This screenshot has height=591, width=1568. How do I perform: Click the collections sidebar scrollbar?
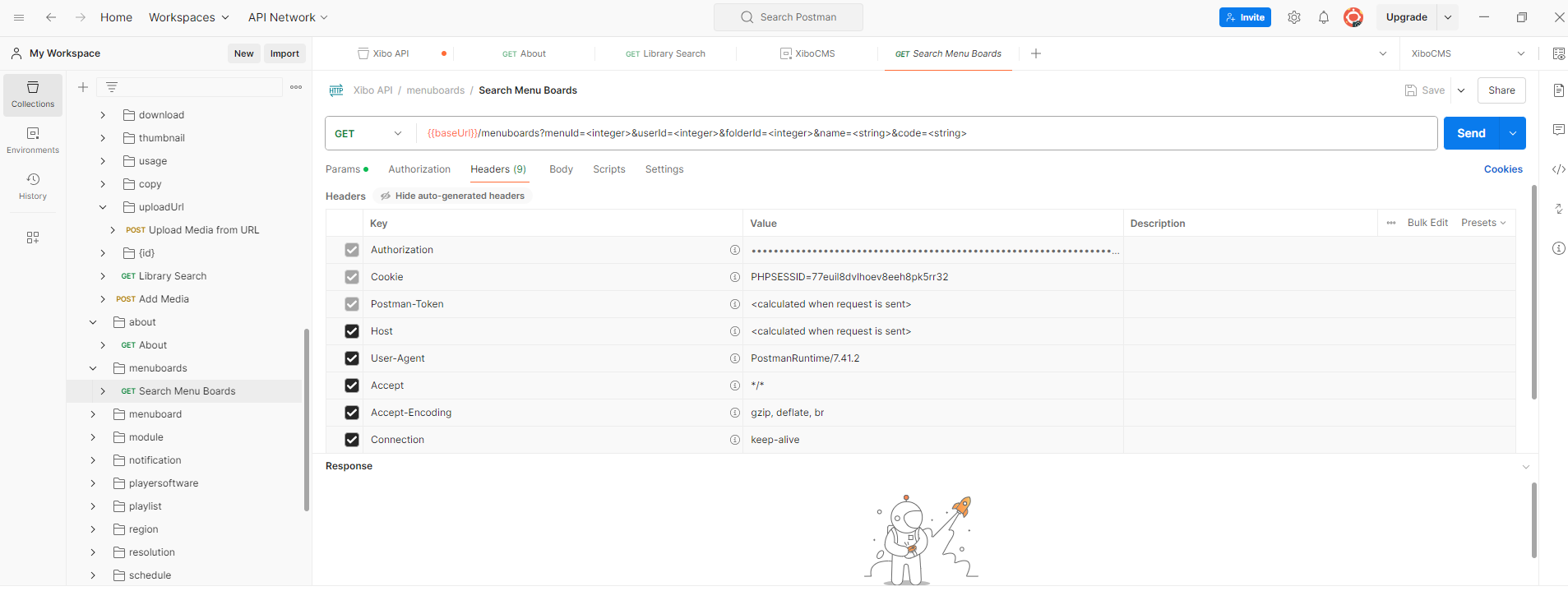[x=307, y=419]
